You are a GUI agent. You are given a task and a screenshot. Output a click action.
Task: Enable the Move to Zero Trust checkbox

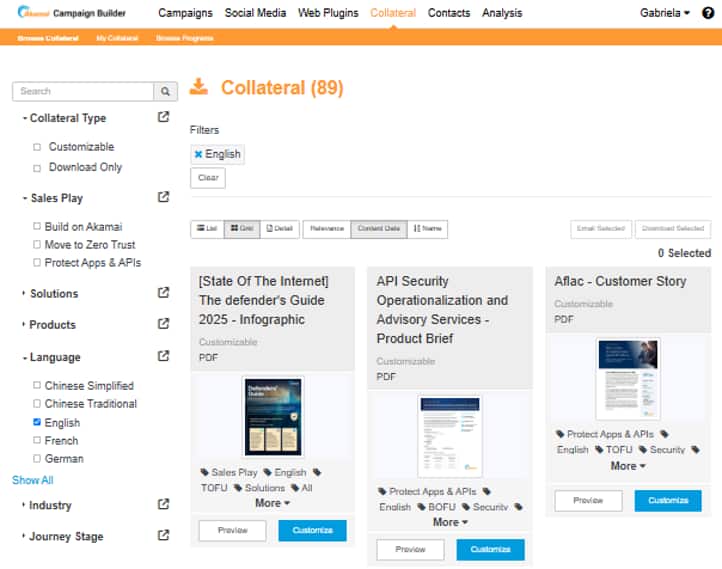coord(37,245)
